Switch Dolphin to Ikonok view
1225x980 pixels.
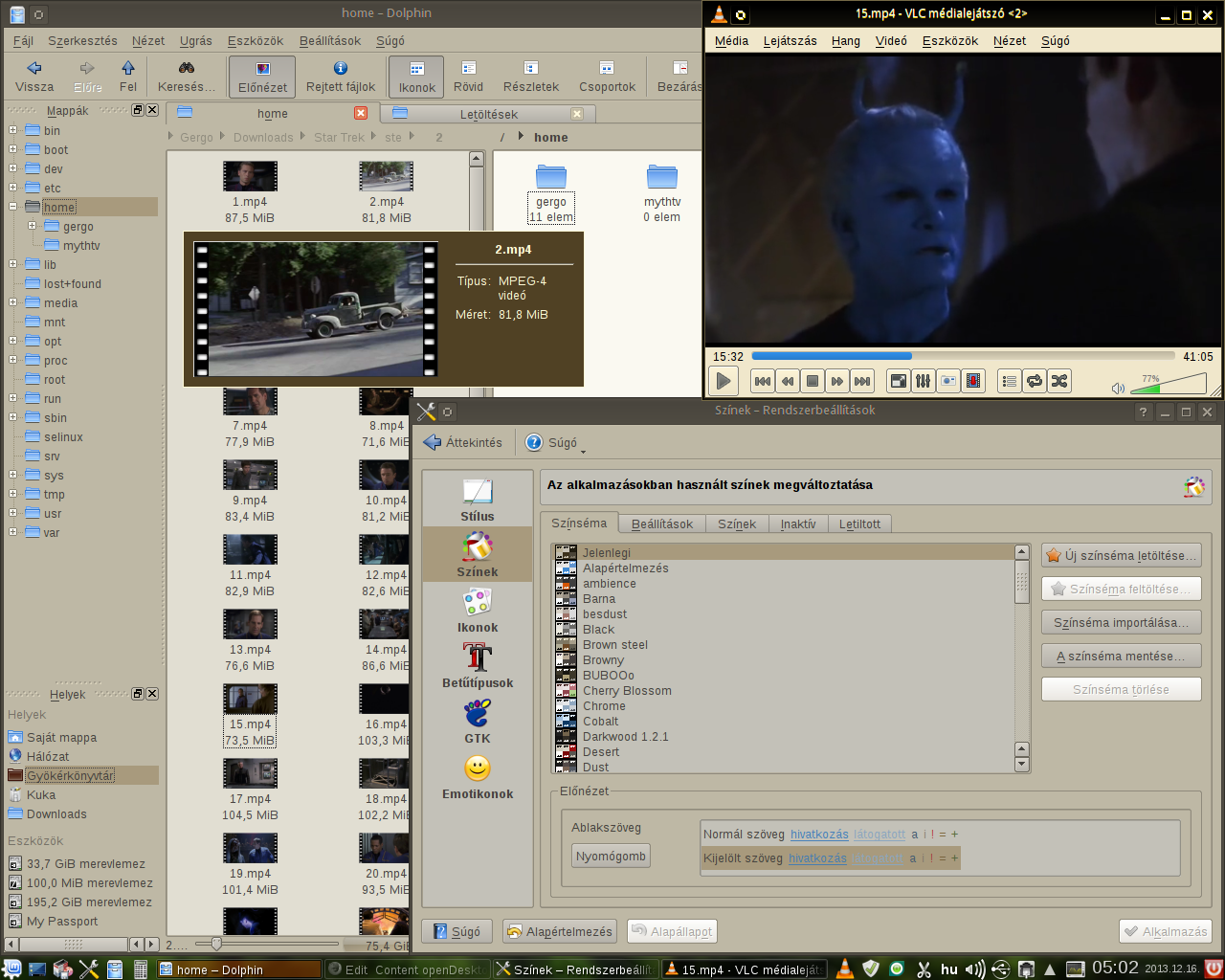point(416,77)
